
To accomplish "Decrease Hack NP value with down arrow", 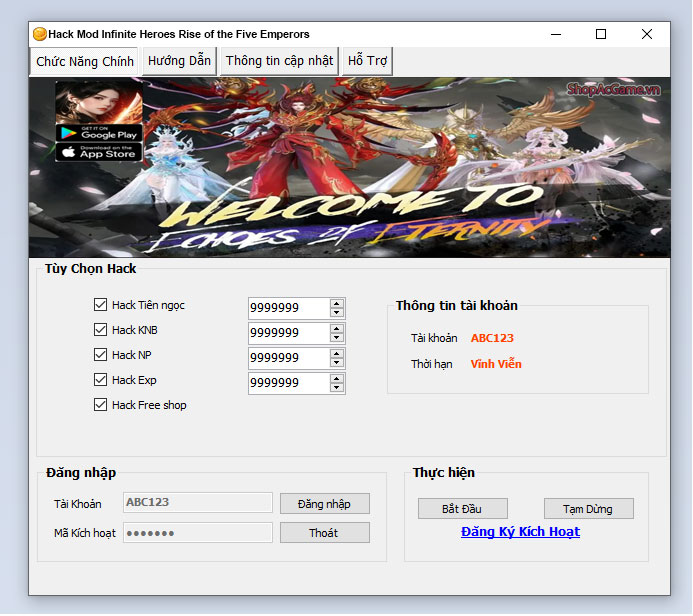I will 336,363.
